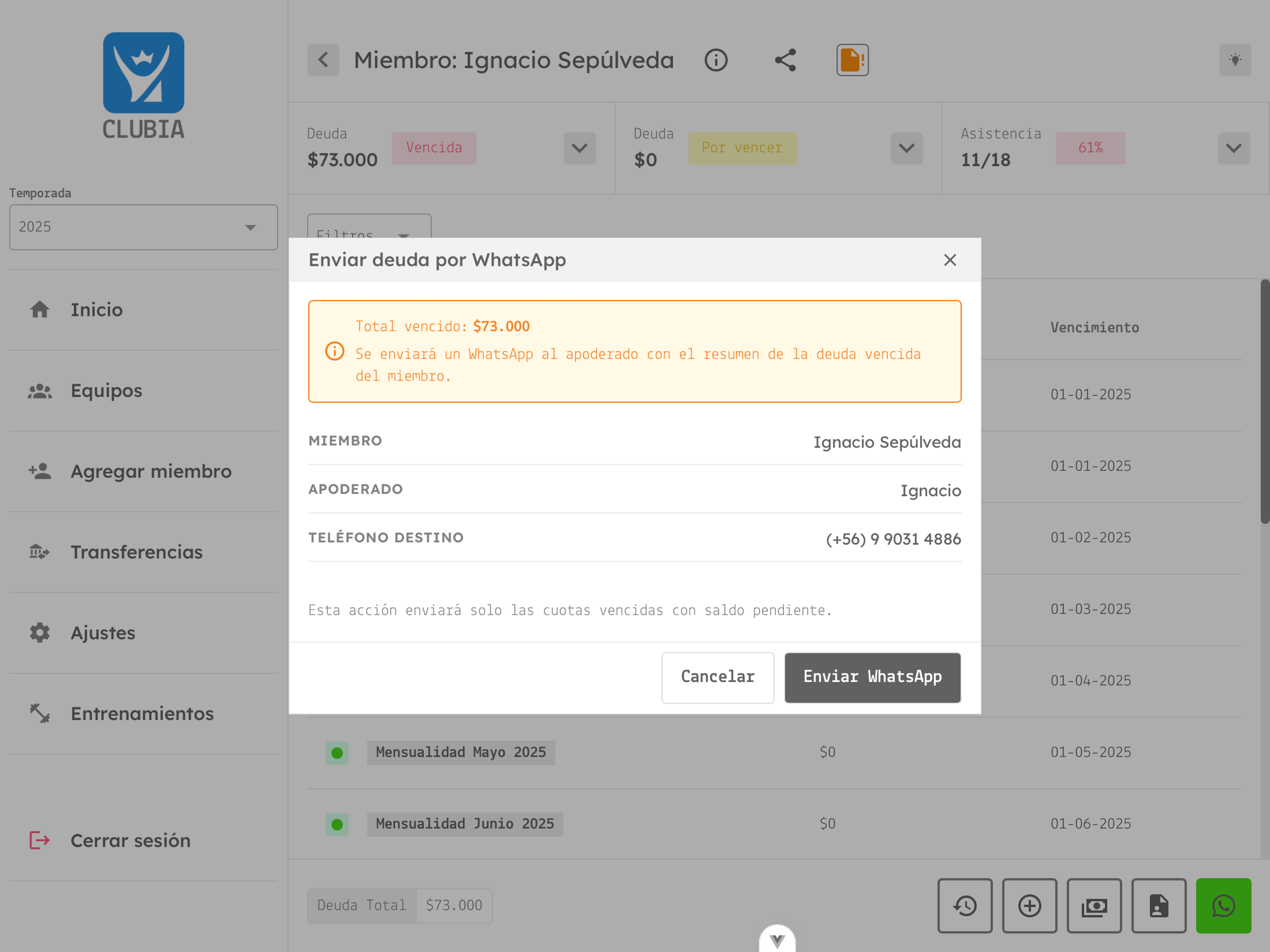Image resolution: width=1270 pixels, height=952 pixels.
Task: Click the cash payment icon button
Action: (1094, 906)
